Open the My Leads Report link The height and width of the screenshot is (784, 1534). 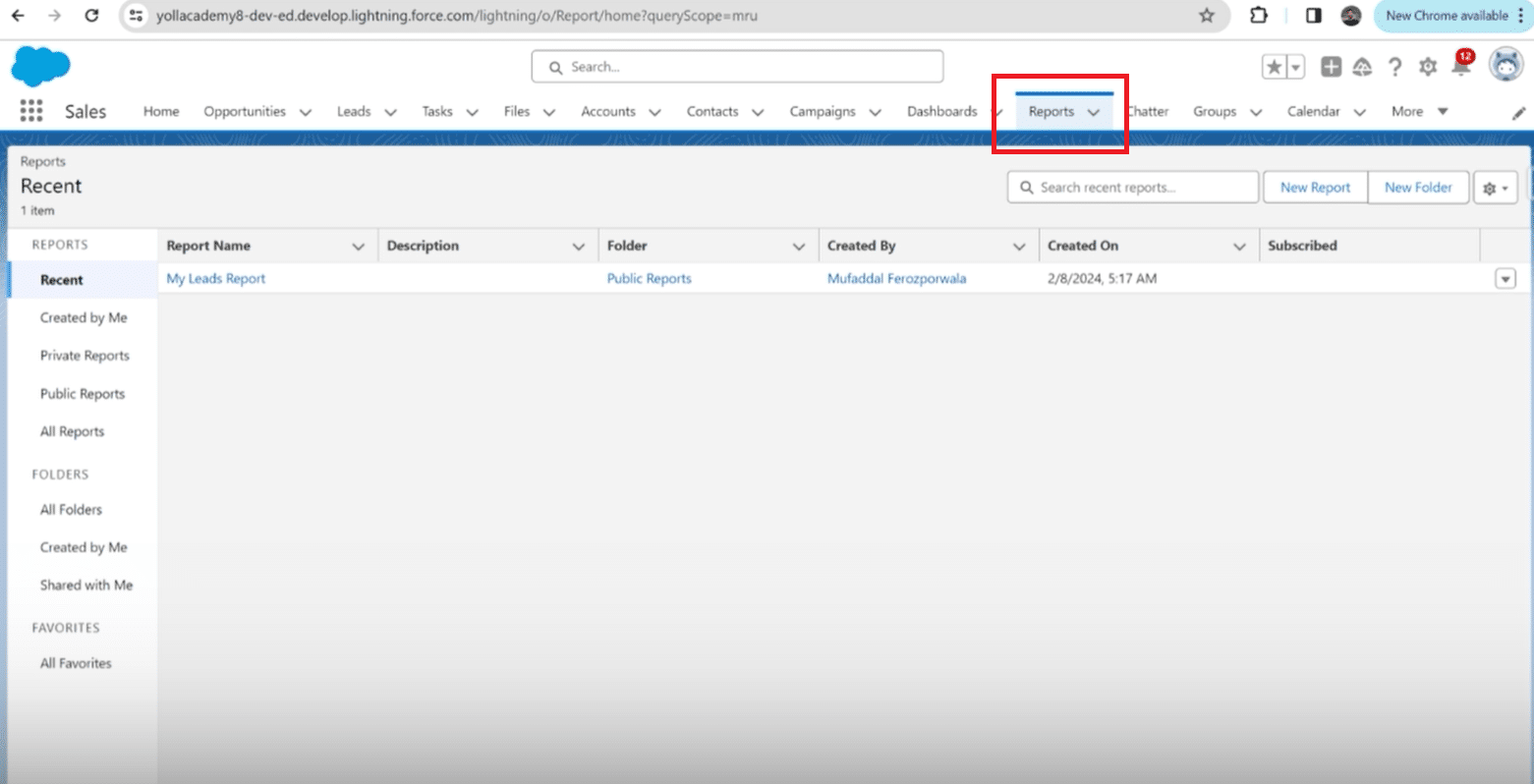[216, 279]
